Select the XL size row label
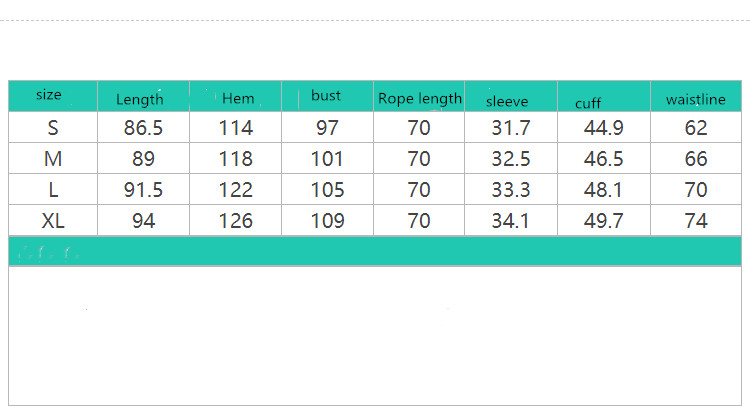Screen dimensions: 750x406 pyautogui.click(x=53, y=220)
